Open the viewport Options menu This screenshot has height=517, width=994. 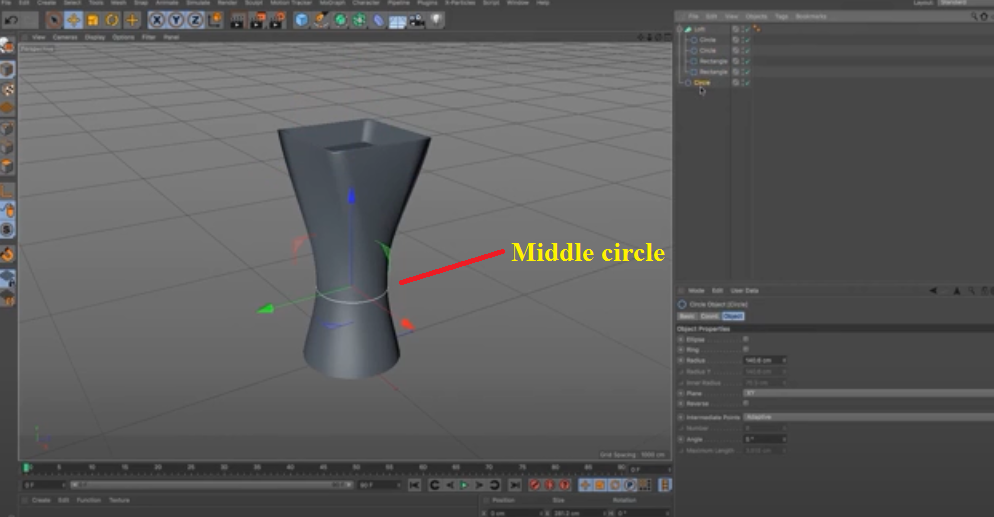124,37
